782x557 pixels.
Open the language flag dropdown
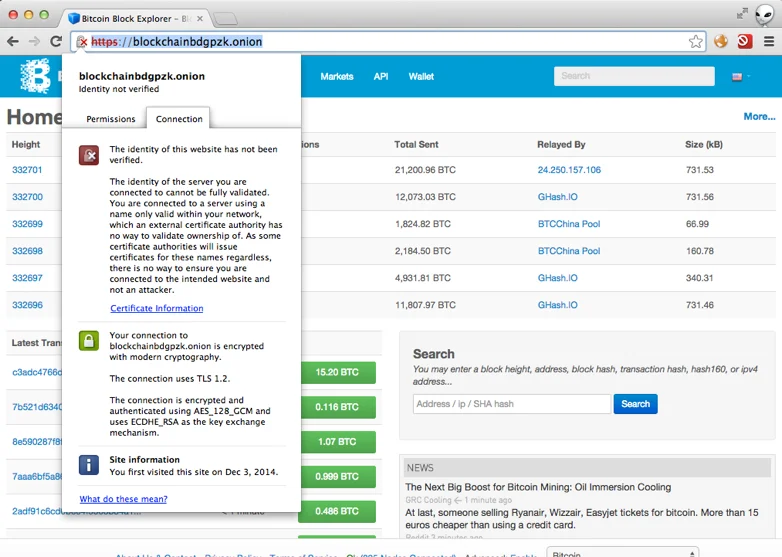[741, 76]
